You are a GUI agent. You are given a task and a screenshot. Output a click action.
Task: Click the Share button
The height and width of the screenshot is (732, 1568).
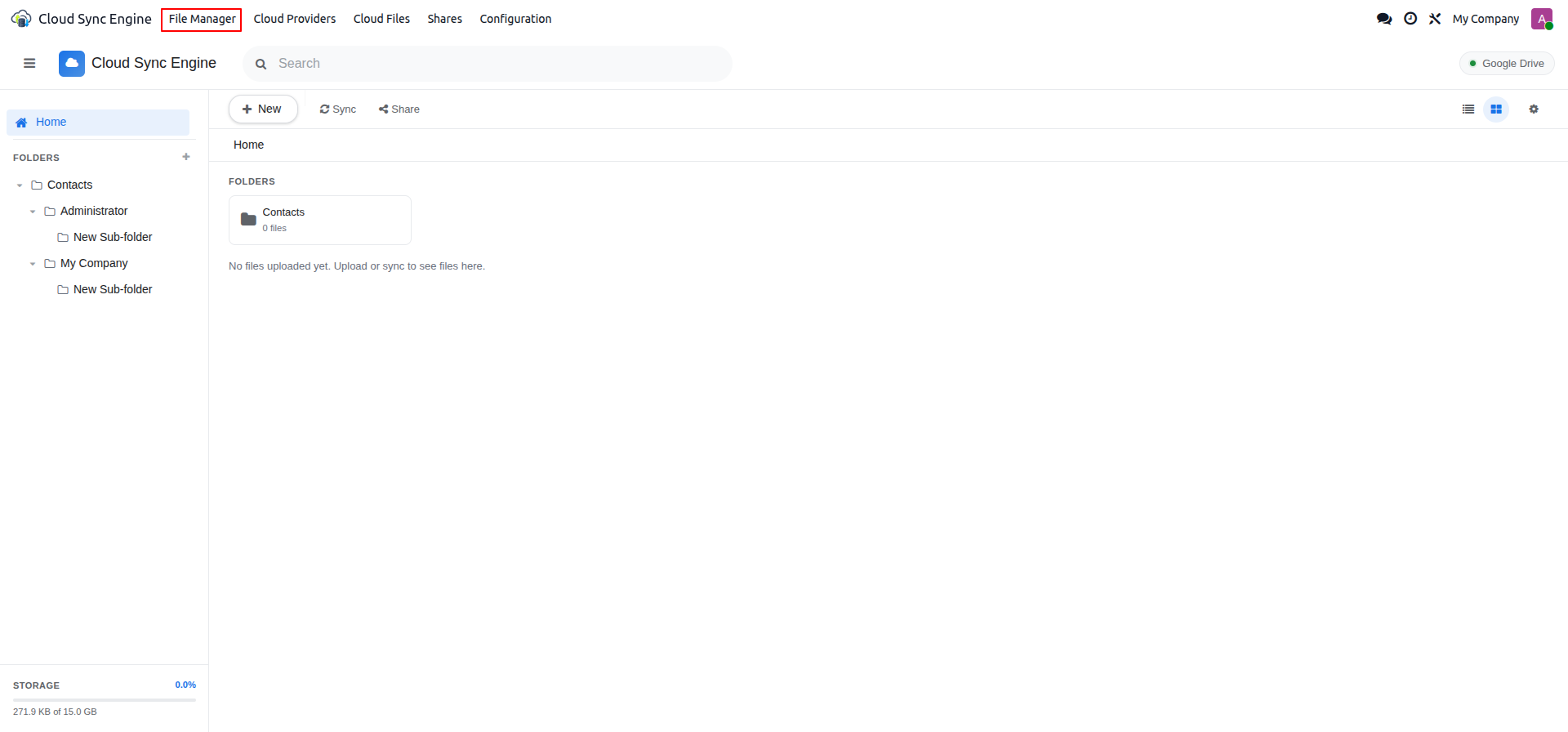click(399, 109)
